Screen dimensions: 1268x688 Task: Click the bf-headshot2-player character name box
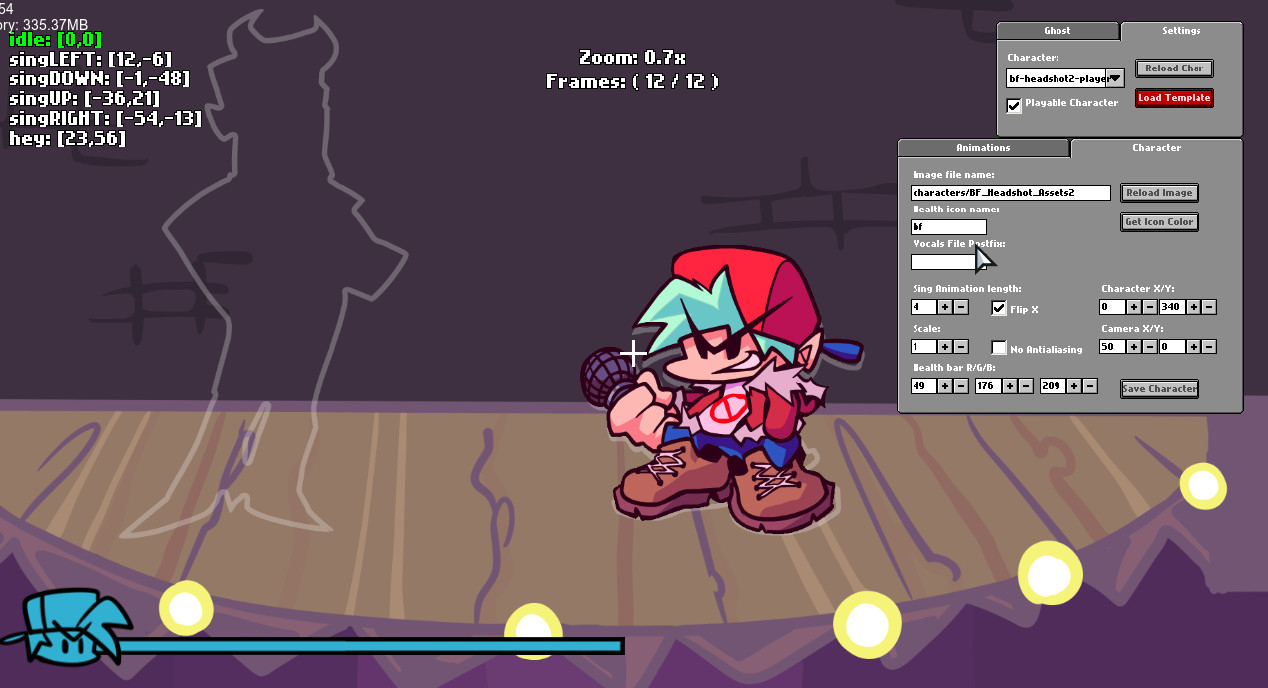[x=1057, y=77]
